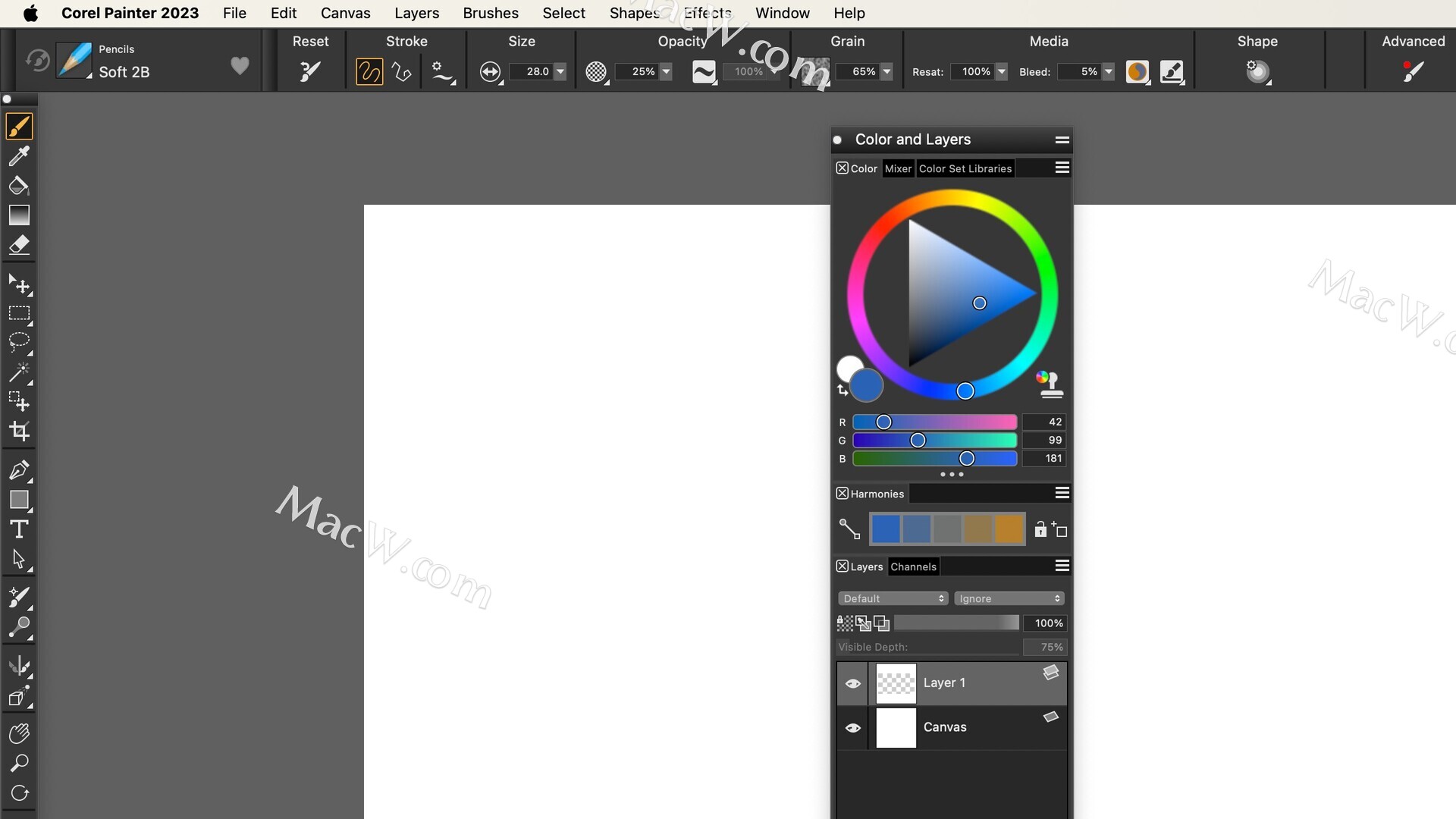
Task: Select the orange harmony swatch
Action: [1009, 529]
